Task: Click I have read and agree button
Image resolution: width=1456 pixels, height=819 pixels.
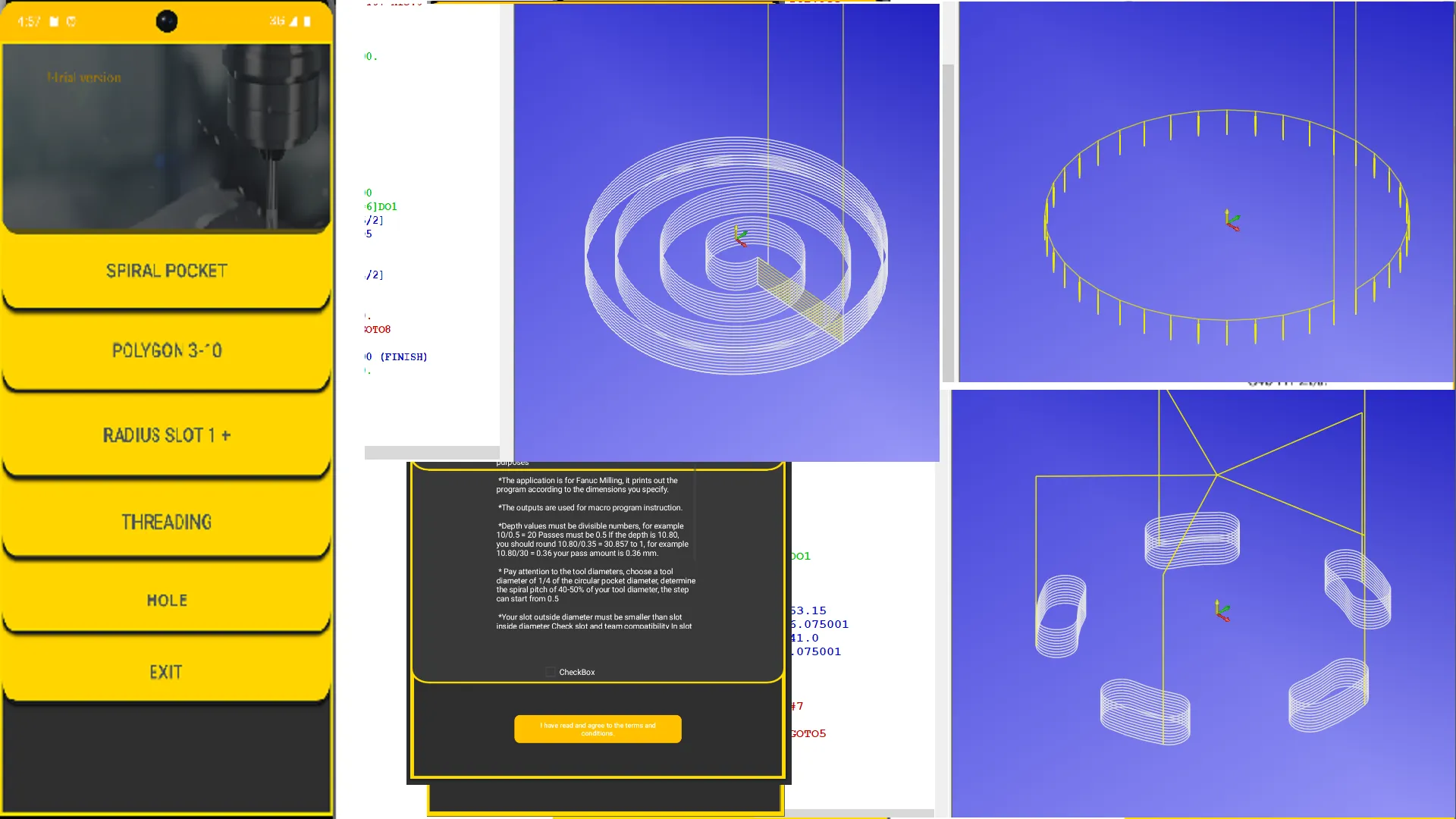Action: pos(597,728)
